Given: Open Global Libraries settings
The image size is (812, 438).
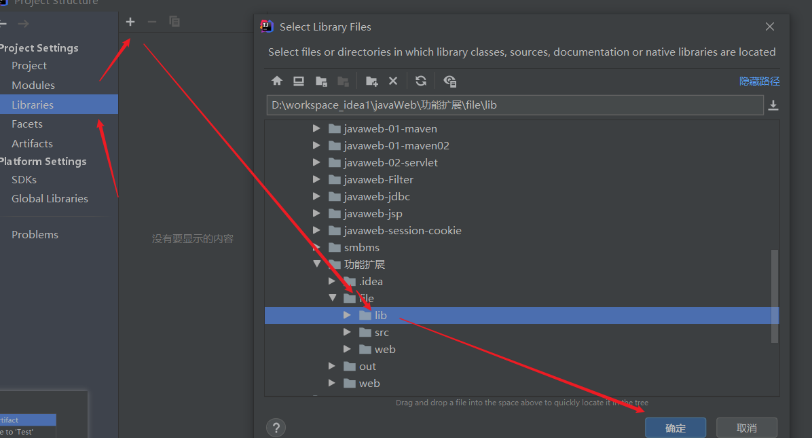Looking at the screenshot, I should pyautogui.click(x=50, y=198).
